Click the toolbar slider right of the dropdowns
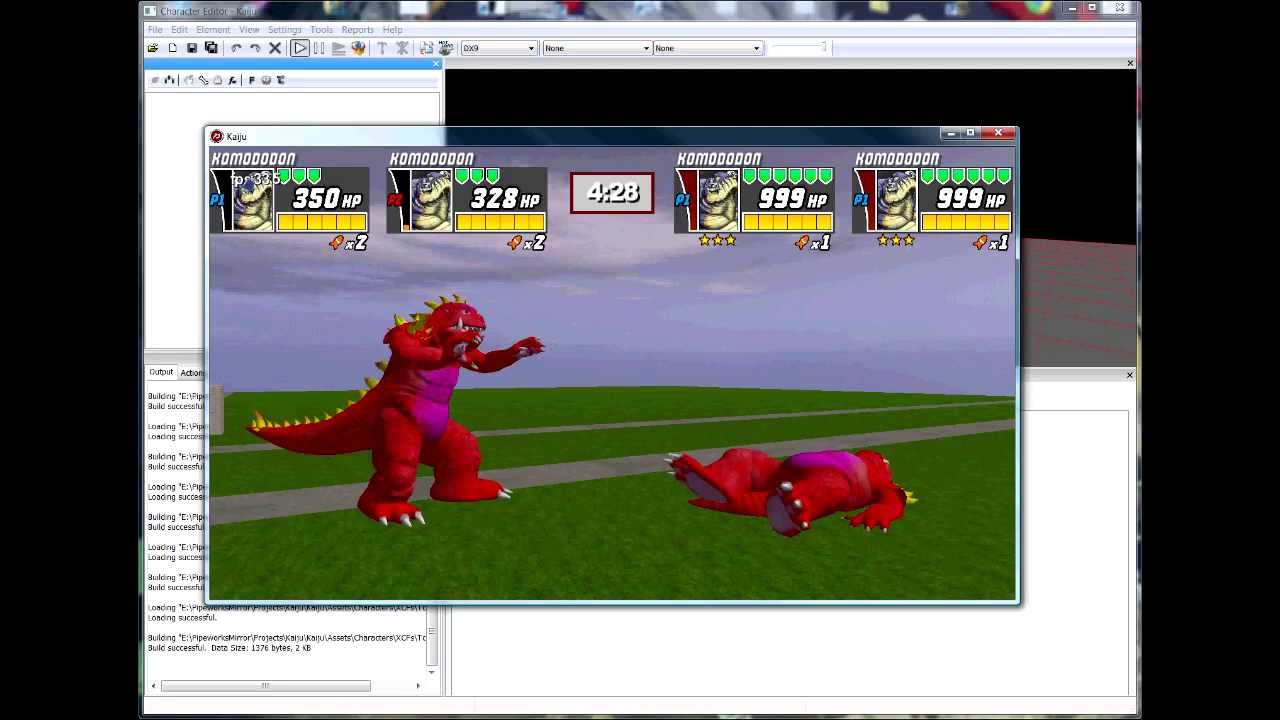The image size is (1280, 720). (x=798, y=48)
